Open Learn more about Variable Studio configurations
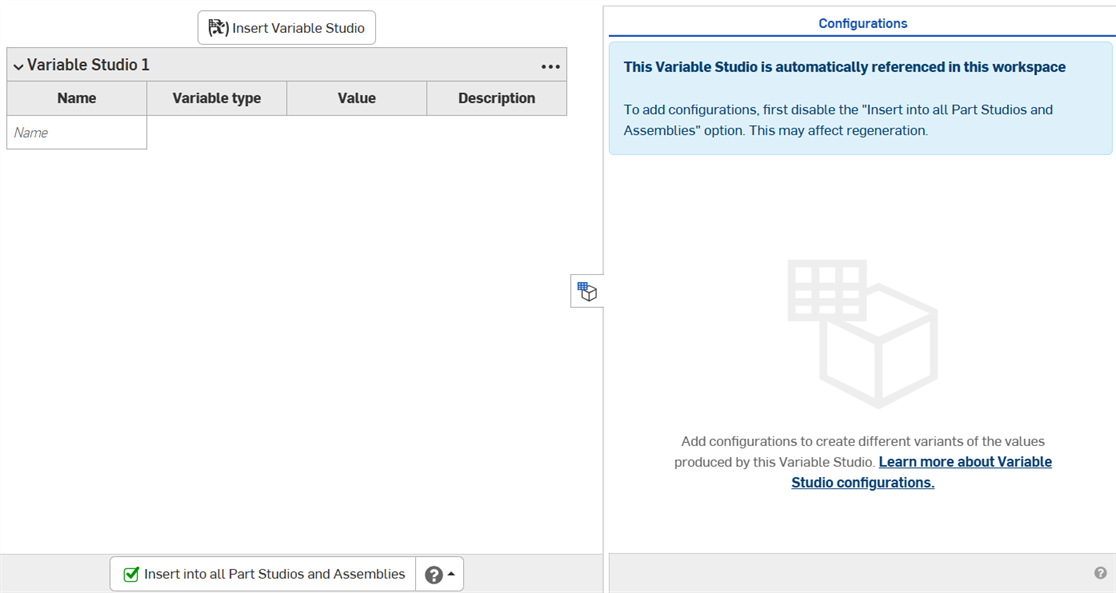Screen dimensions: 1116x593 [964, 461]
